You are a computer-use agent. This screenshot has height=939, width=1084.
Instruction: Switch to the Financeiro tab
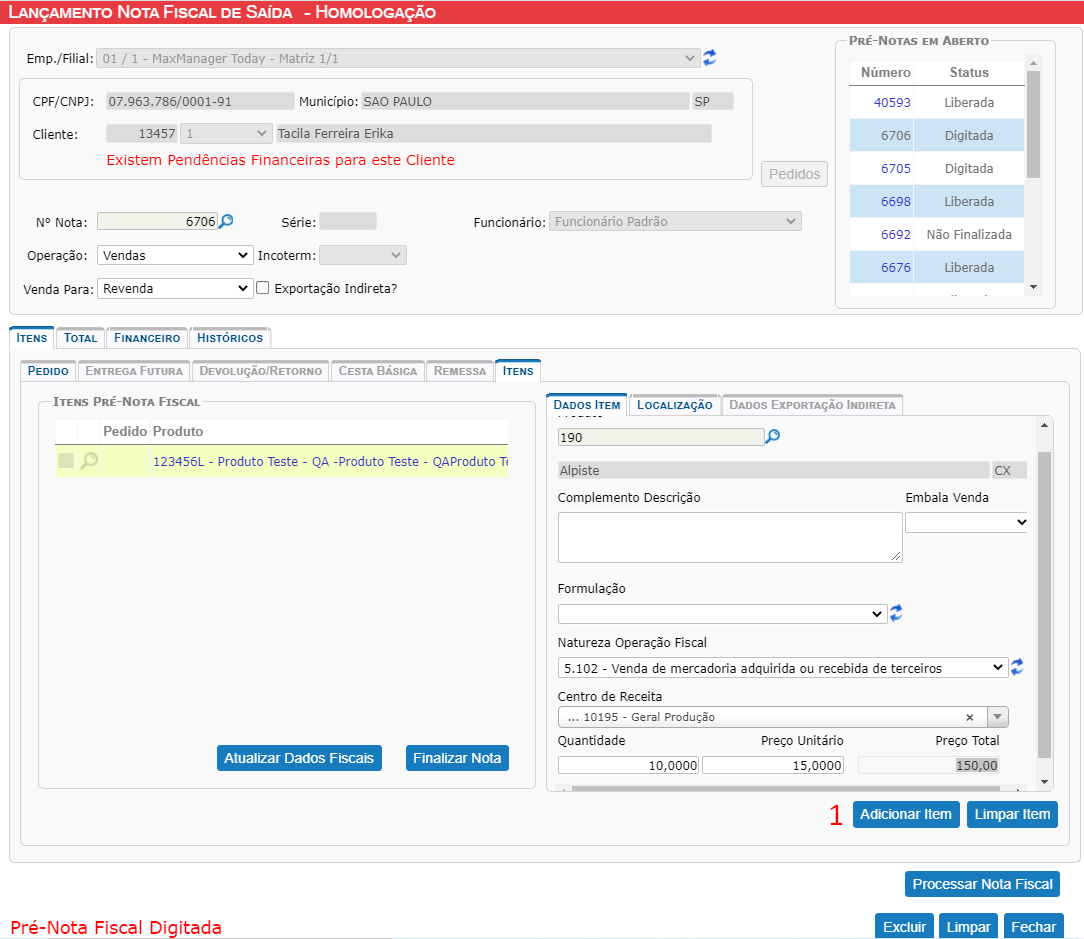(147, 338)
